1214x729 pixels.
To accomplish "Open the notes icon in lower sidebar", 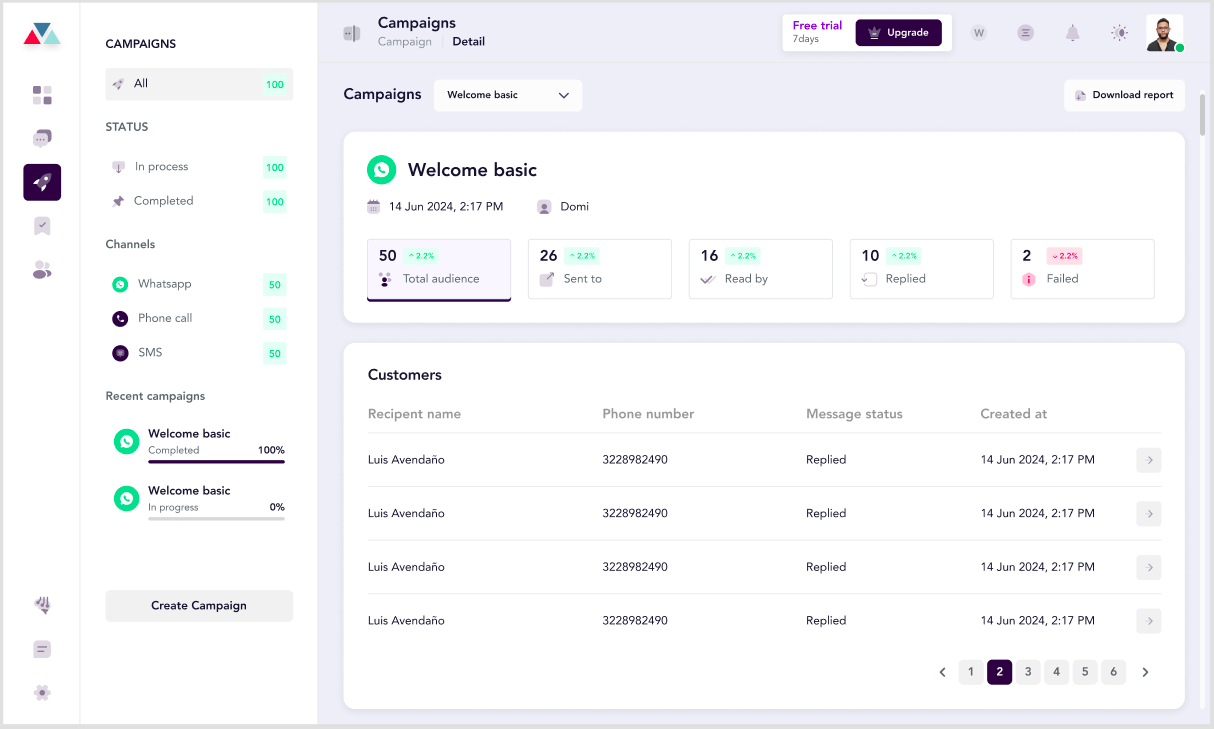I will (42, 649).
